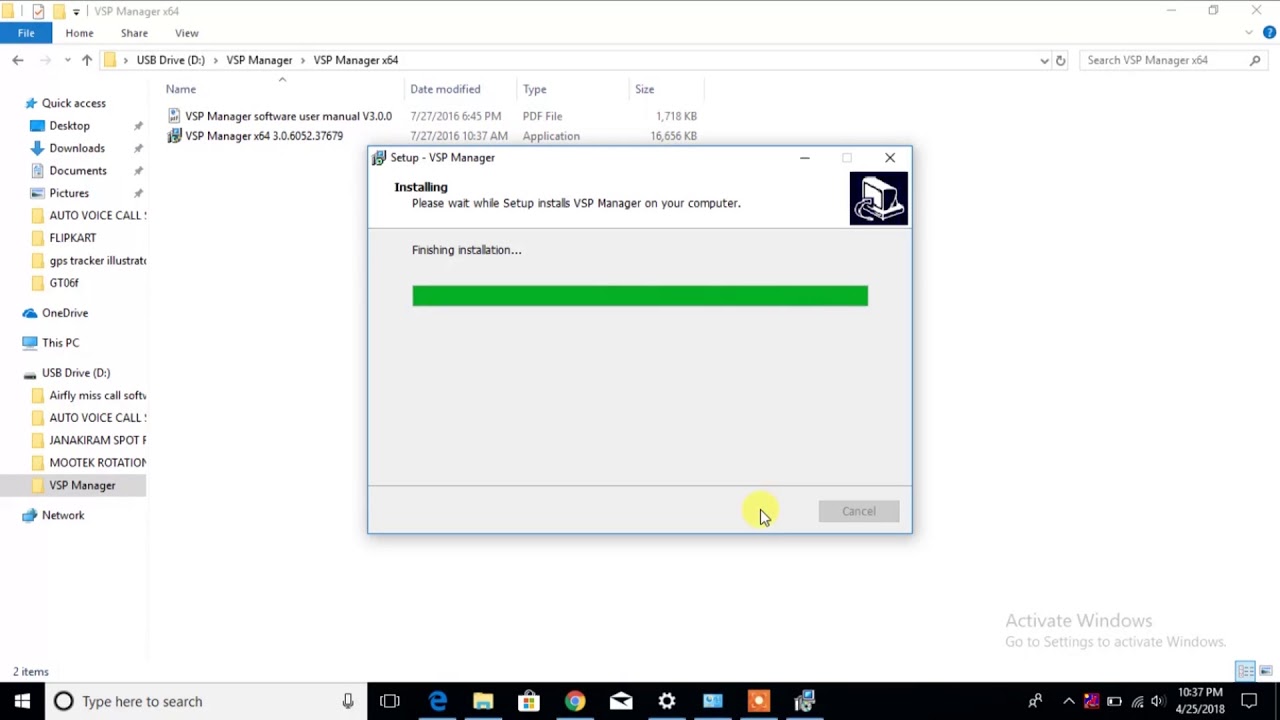
Task: Open the Action Center notifications
Action: pyautogui.click(x=1249, y=701)
